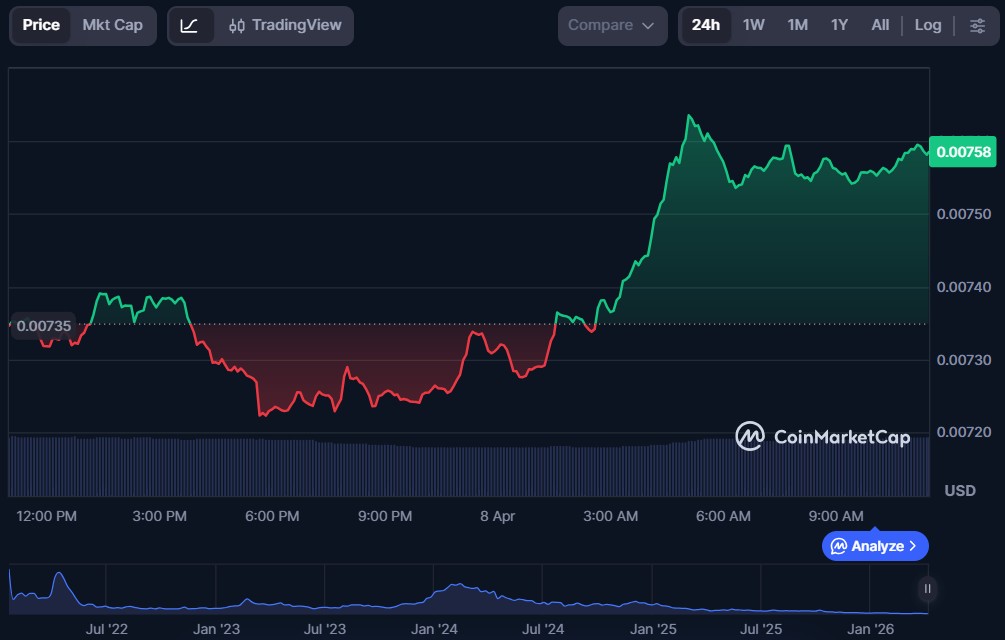Show All time price history
The width and height of the screenshot is (1005, 640).
click(880, 25)
